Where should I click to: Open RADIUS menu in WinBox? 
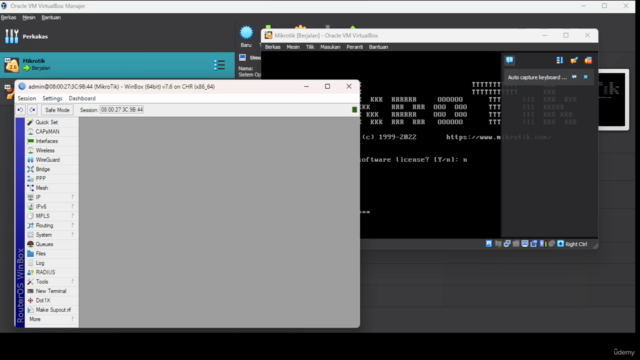[45, 272]
